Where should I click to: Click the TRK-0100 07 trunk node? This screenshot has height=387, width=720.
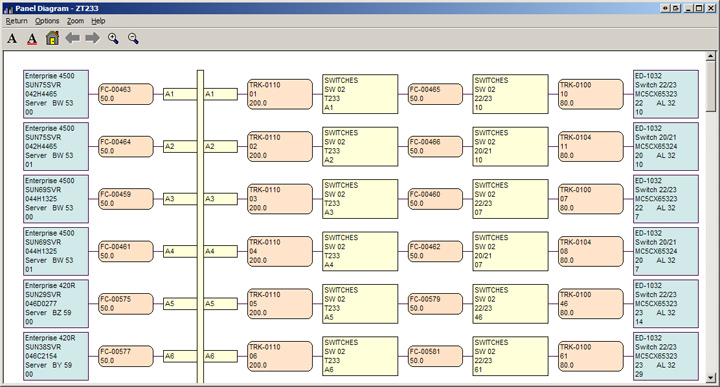[x=591, y=199]
